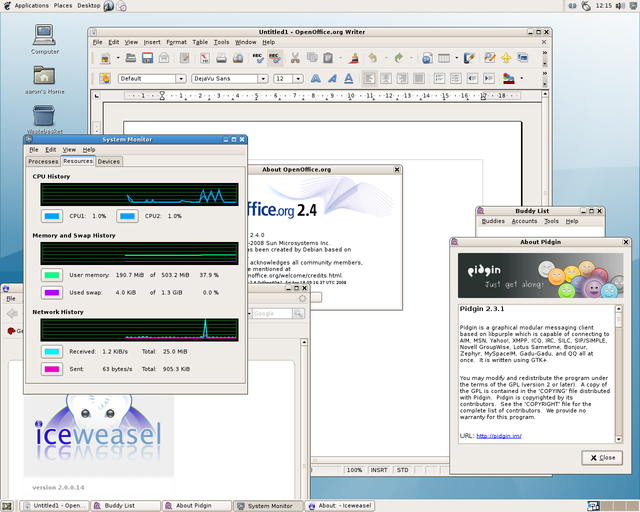
Task: Click Close button in About Pidgin
Action: coord(602,458)
